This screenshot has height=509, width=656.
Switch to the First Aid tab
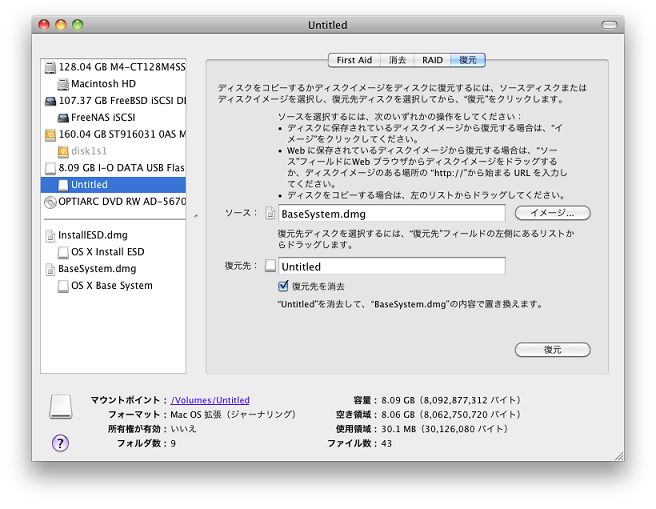pos(354,60)
